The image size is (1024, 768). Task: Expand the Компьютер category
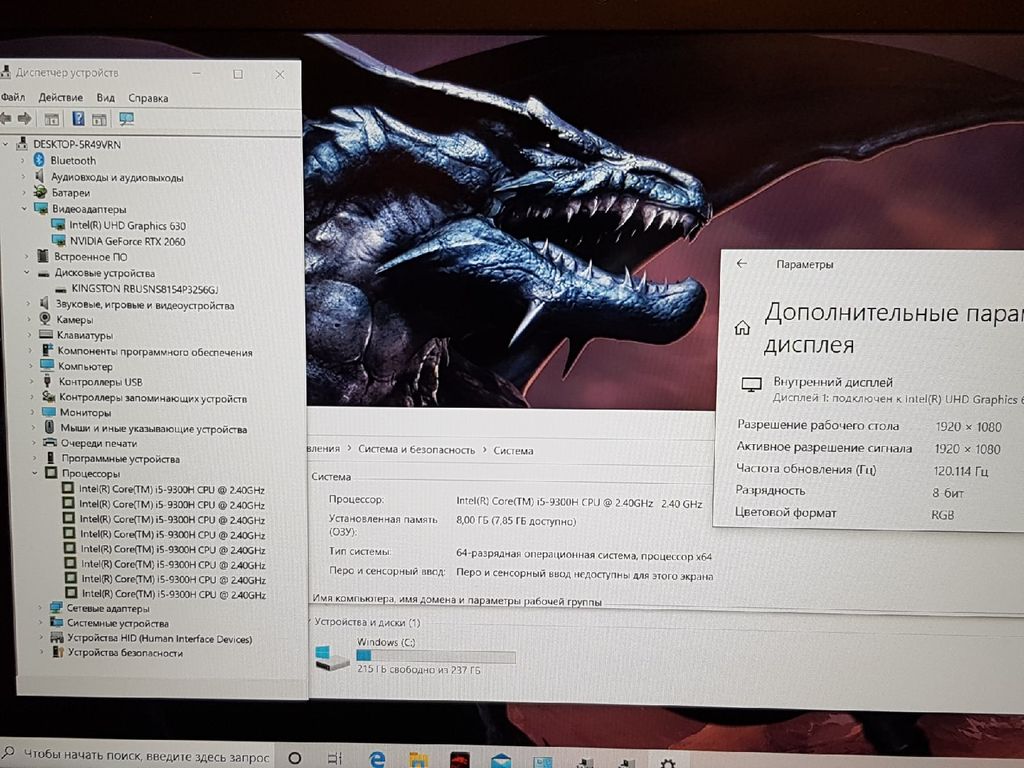tap(30, 365)
